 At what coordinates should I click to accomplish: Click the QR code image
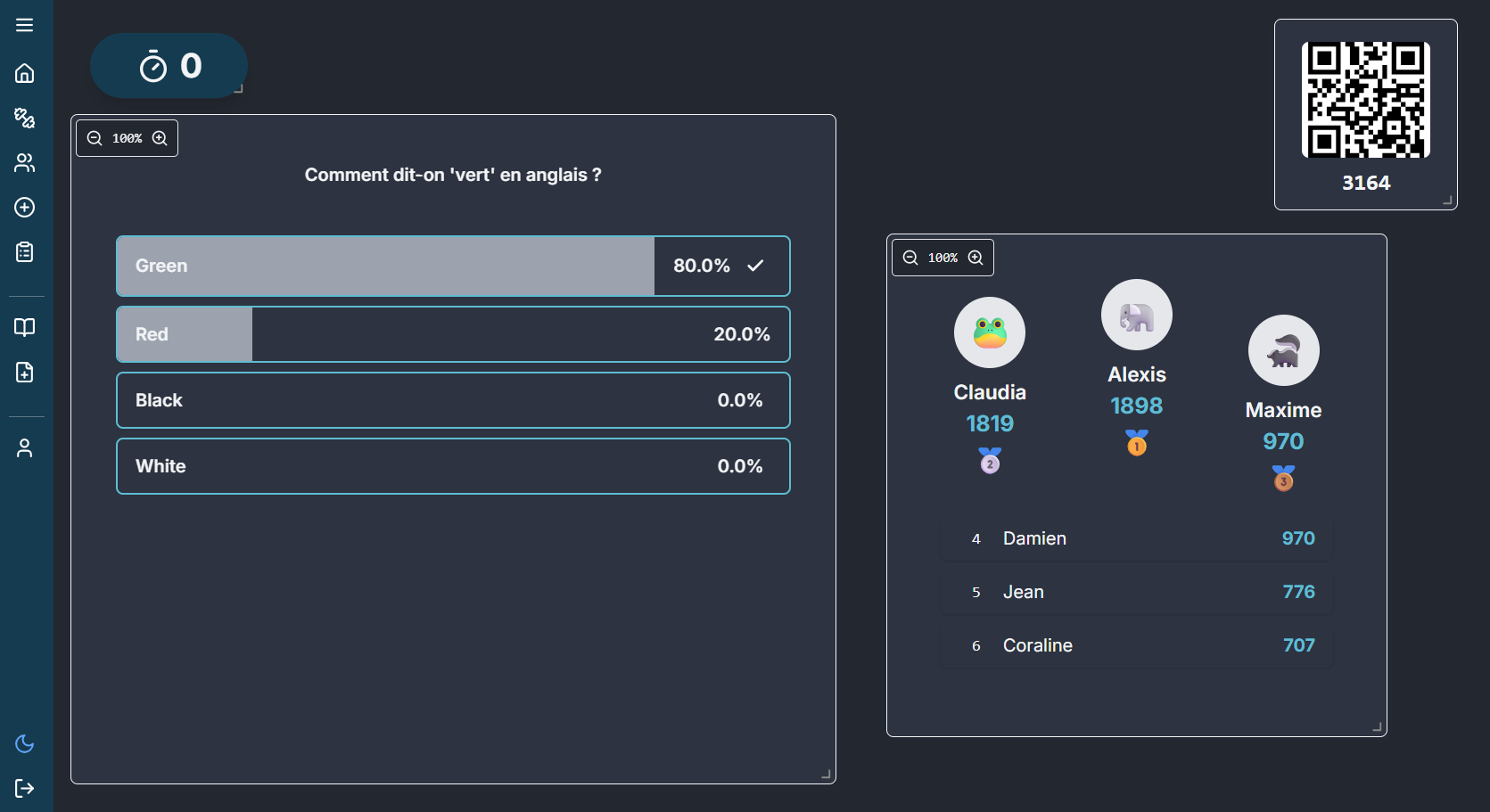pos(1365,100)
